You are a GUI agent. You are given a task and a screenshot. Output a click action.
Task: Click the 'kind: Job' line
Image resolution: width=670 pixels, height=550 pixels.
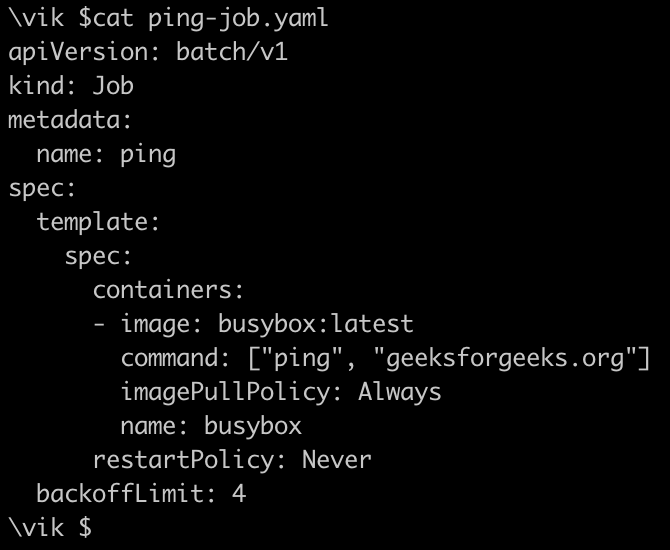[71, 87]
